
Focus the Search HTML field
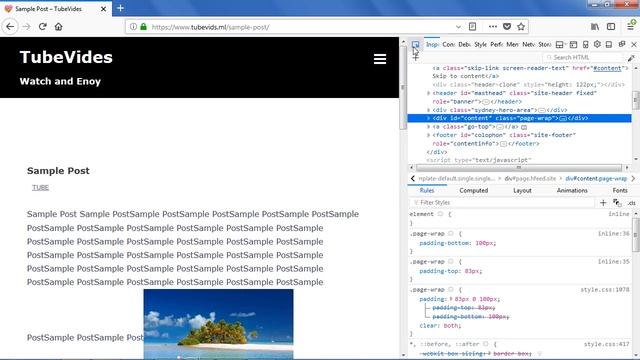582,58
